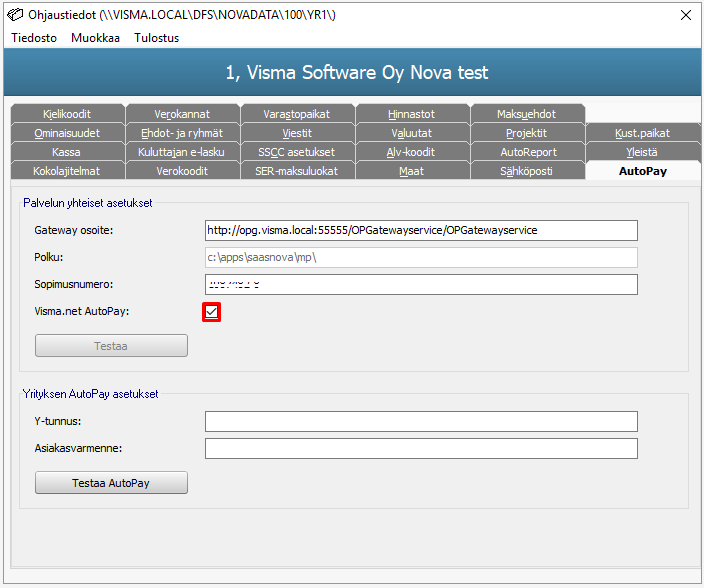Switch to the Verokoodit tab
The height and width of the screenshot is (588, 704).
[x=182, y=171]
